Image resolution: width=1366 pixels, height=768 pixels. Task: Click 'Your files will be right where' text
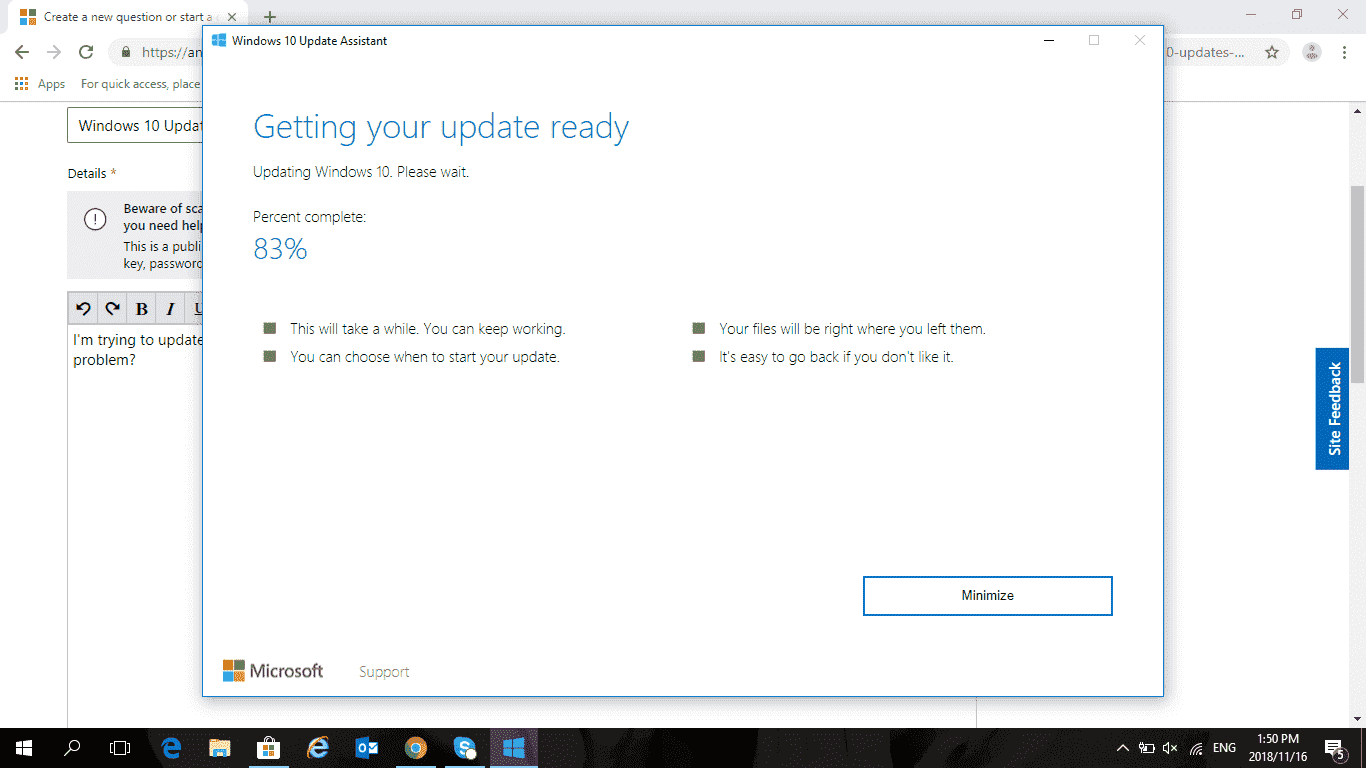pyautogui.click(x=853, y=329)
